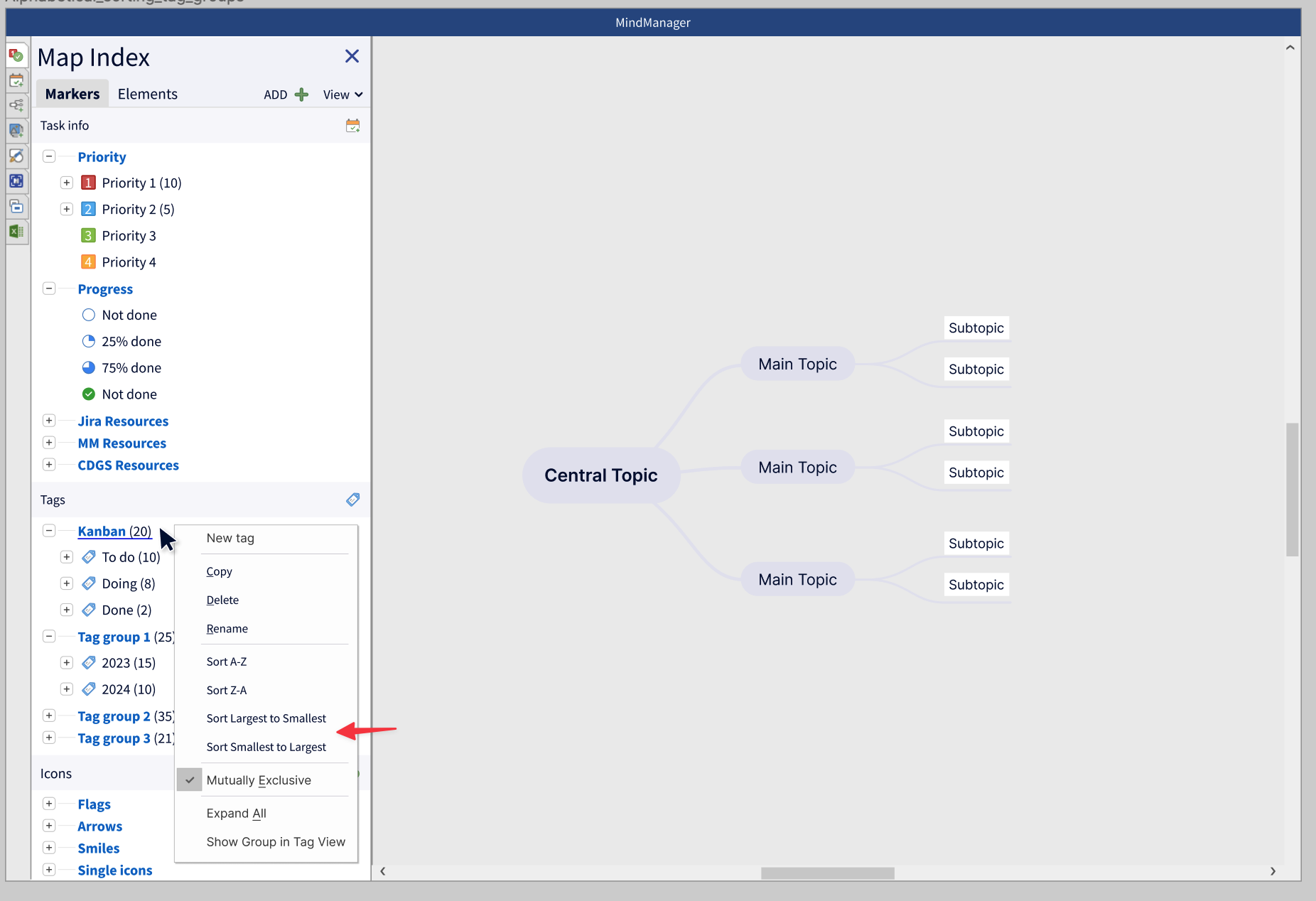This screenshot has width=1316, height=901.
Task: Open the paintbrush formatting side tab
Action: (16, 156)
